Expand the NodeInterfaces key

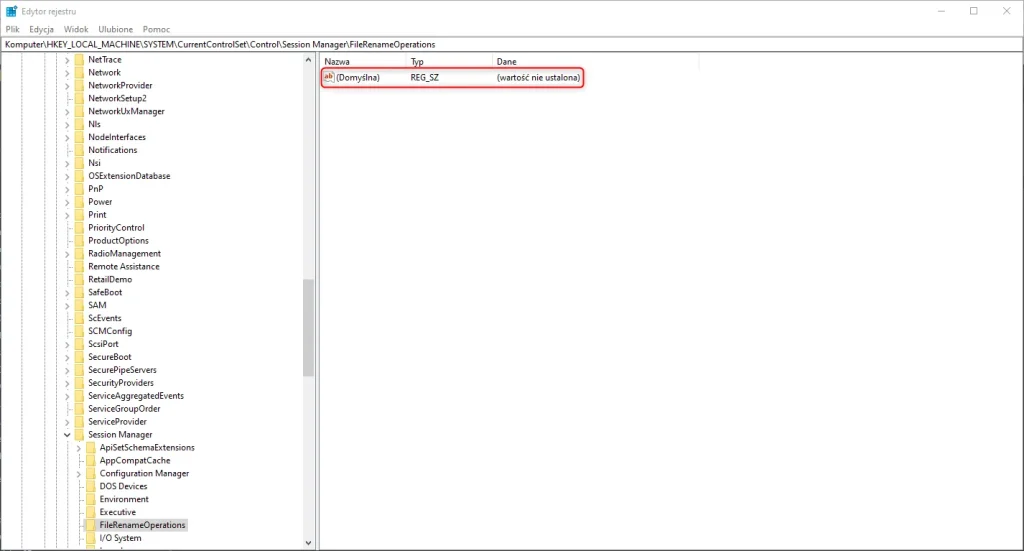(x=67, y=138)
